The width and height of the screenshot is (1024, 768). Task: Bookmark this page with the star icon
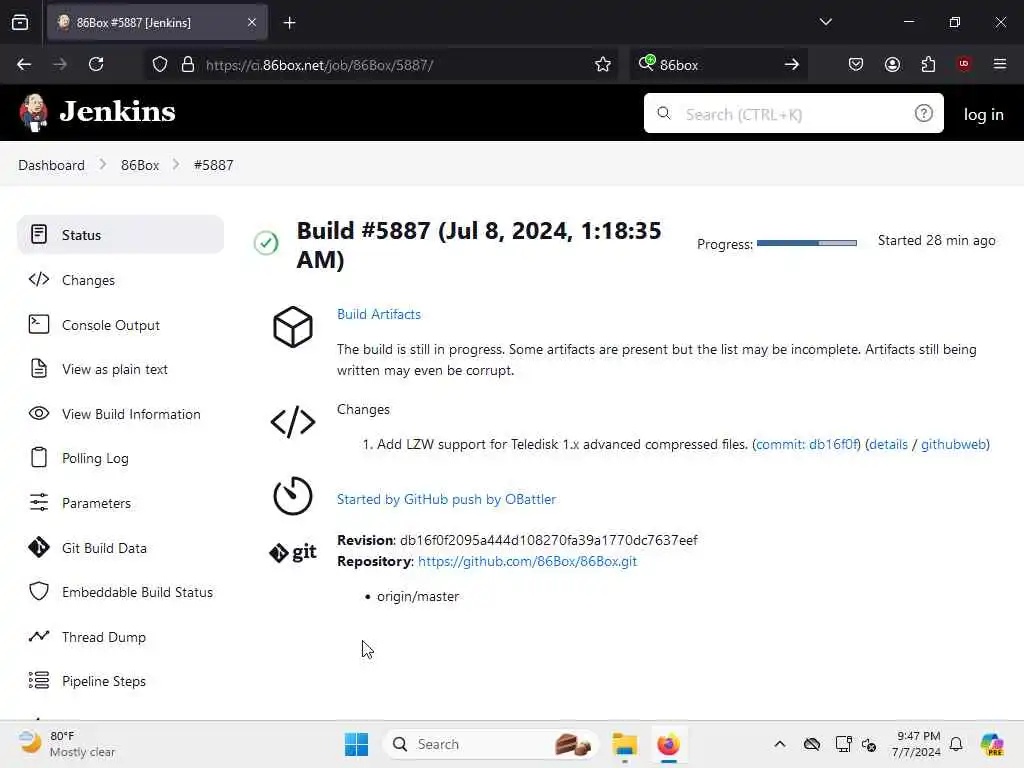pyautogui.click(x=603, y=64)
